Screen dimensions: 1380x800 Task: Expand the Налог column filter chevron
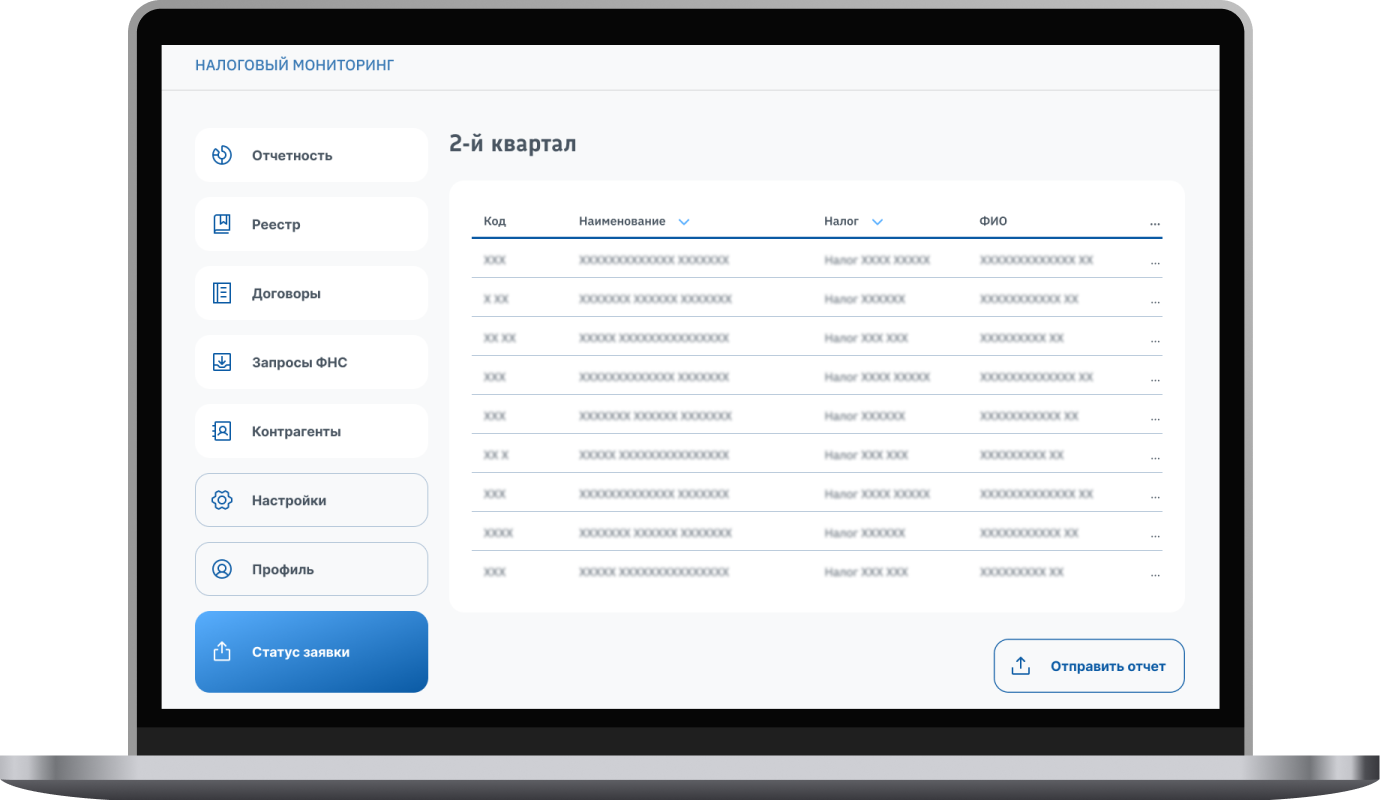click(x=877, y=222)
